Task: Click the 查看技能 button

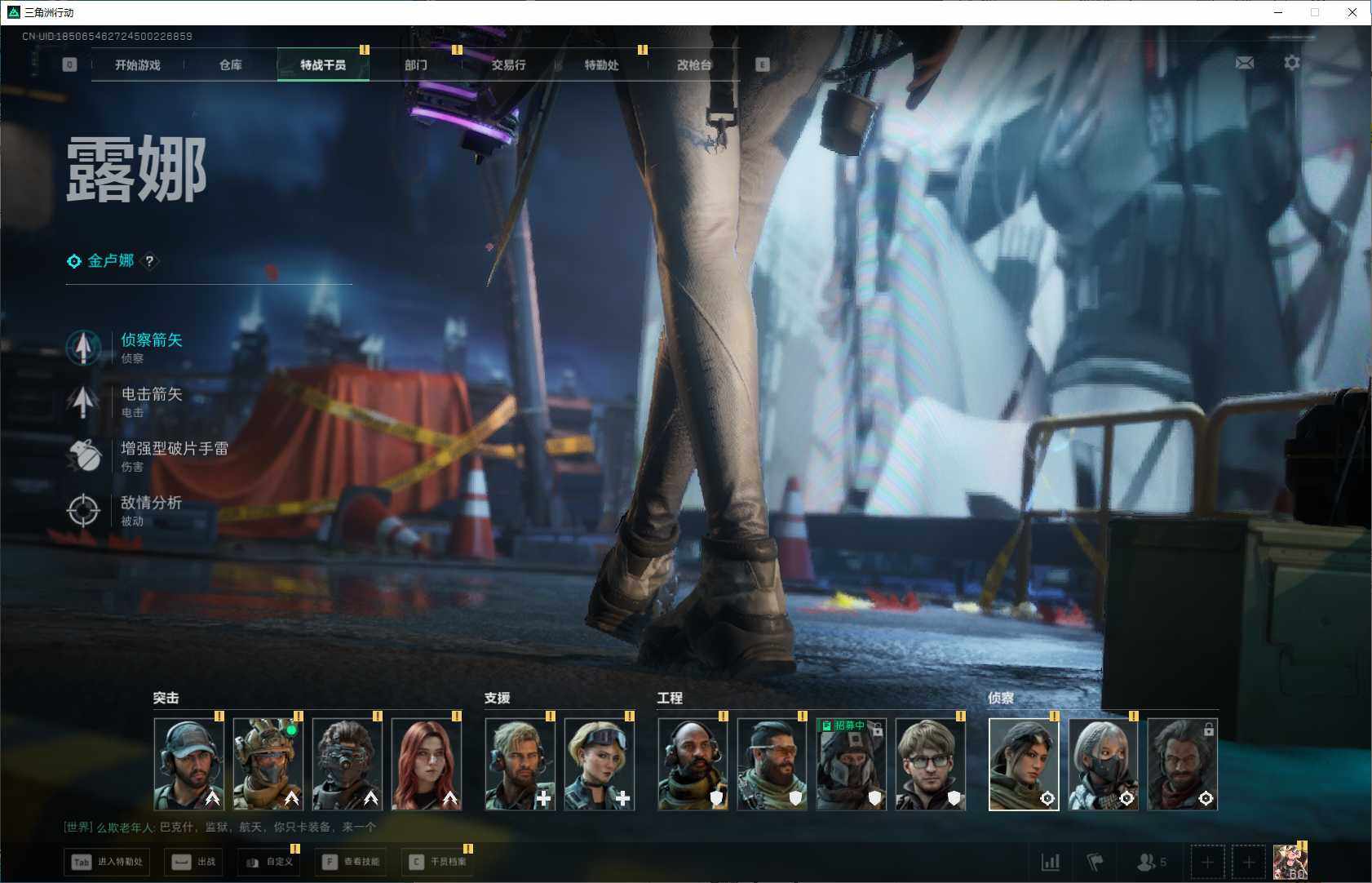Action: 351,862
